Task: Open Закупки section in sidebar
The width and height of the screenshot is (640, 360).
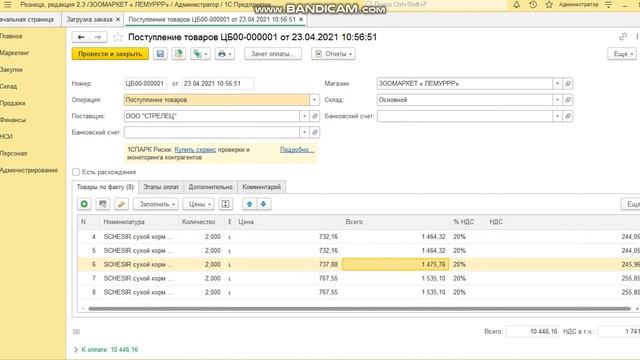Action: (x=11, y=70)
